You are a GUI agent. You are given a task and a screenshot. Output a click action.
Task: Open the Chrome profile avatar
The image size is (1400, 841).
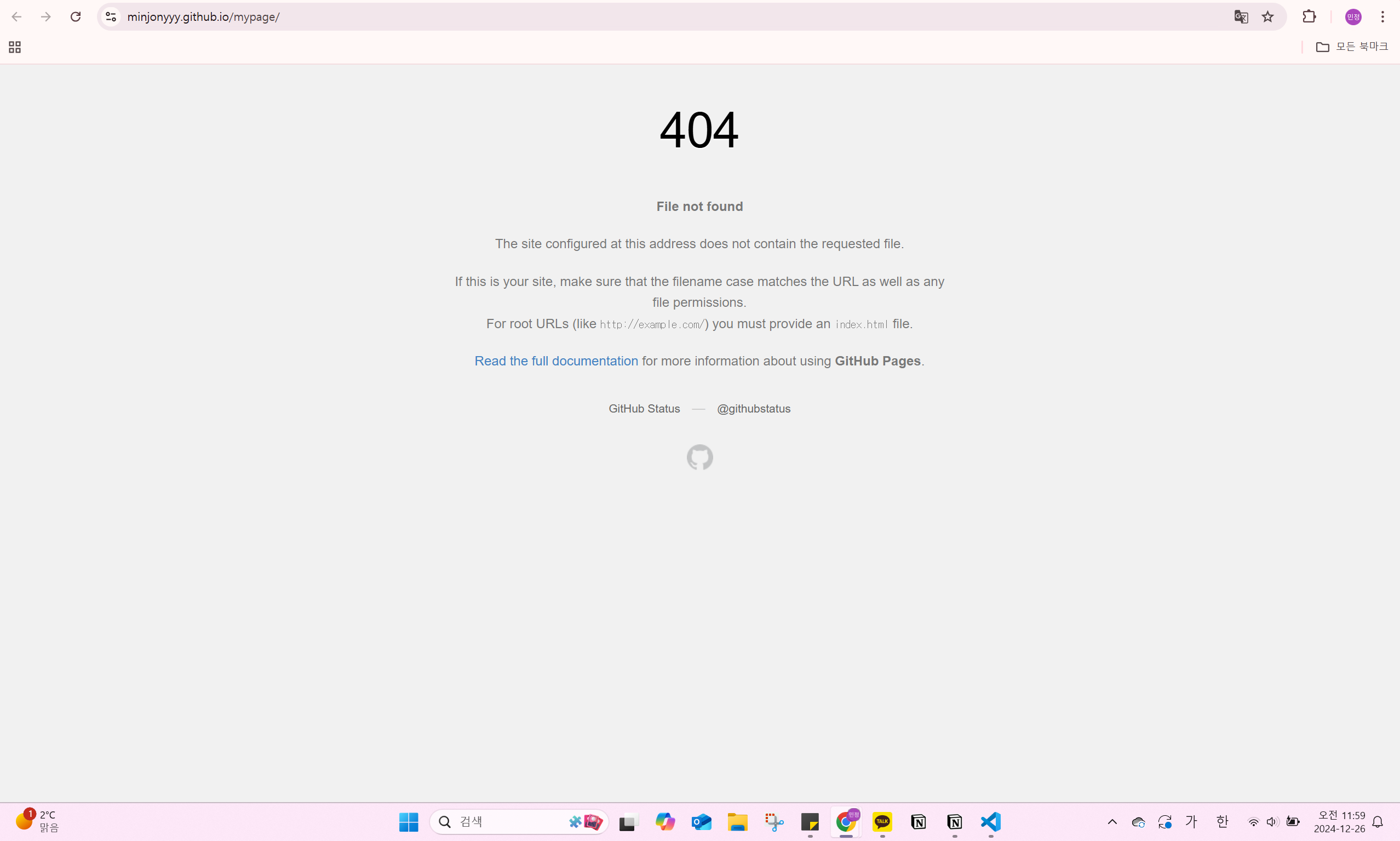(1353, 17)
